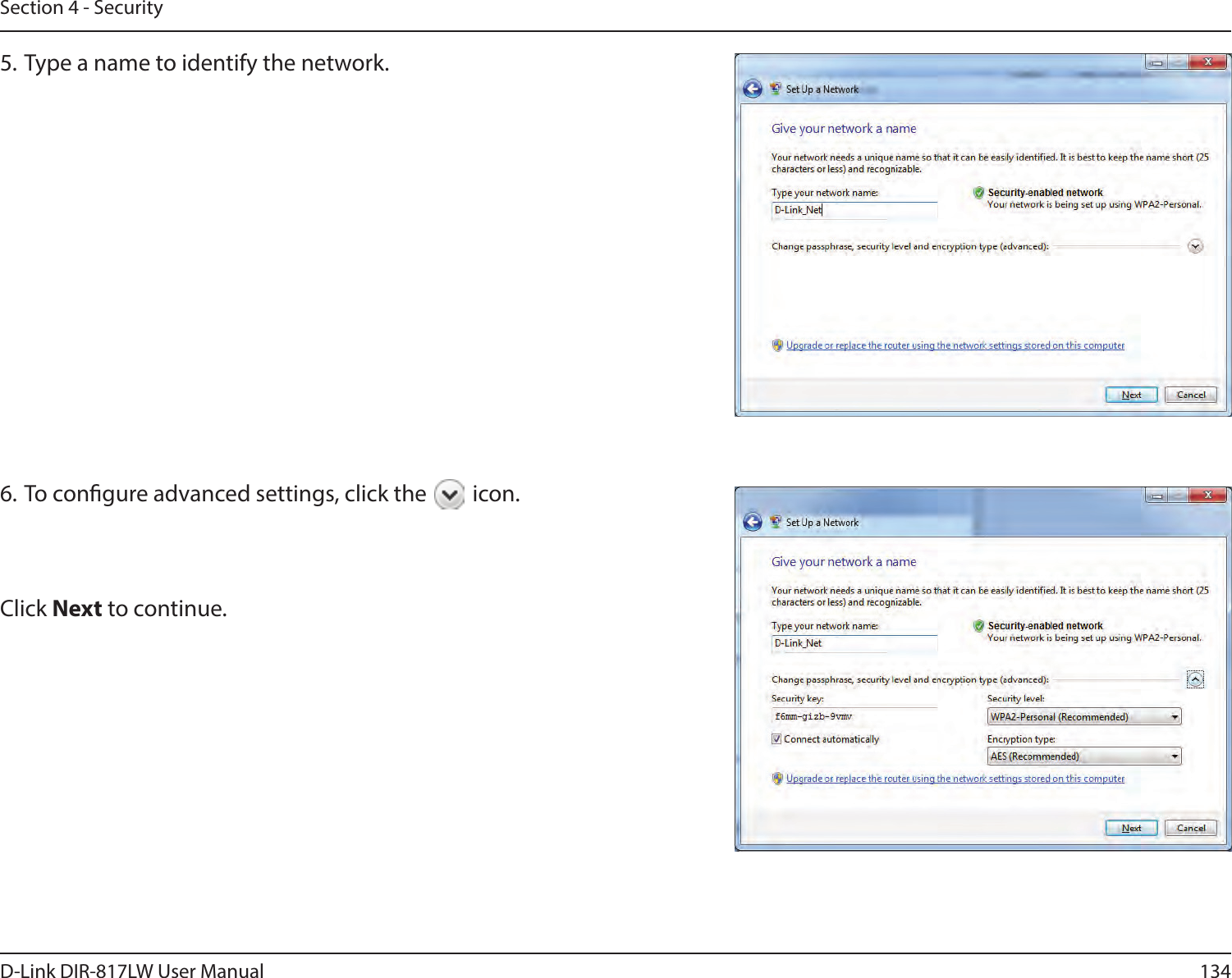Click the green security shield icon in upper window
Screen dimensions: 1232x978
978,193
